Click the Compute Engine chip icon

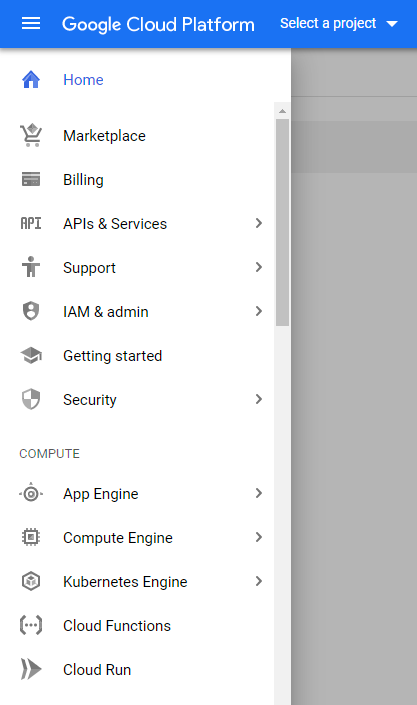31,537
